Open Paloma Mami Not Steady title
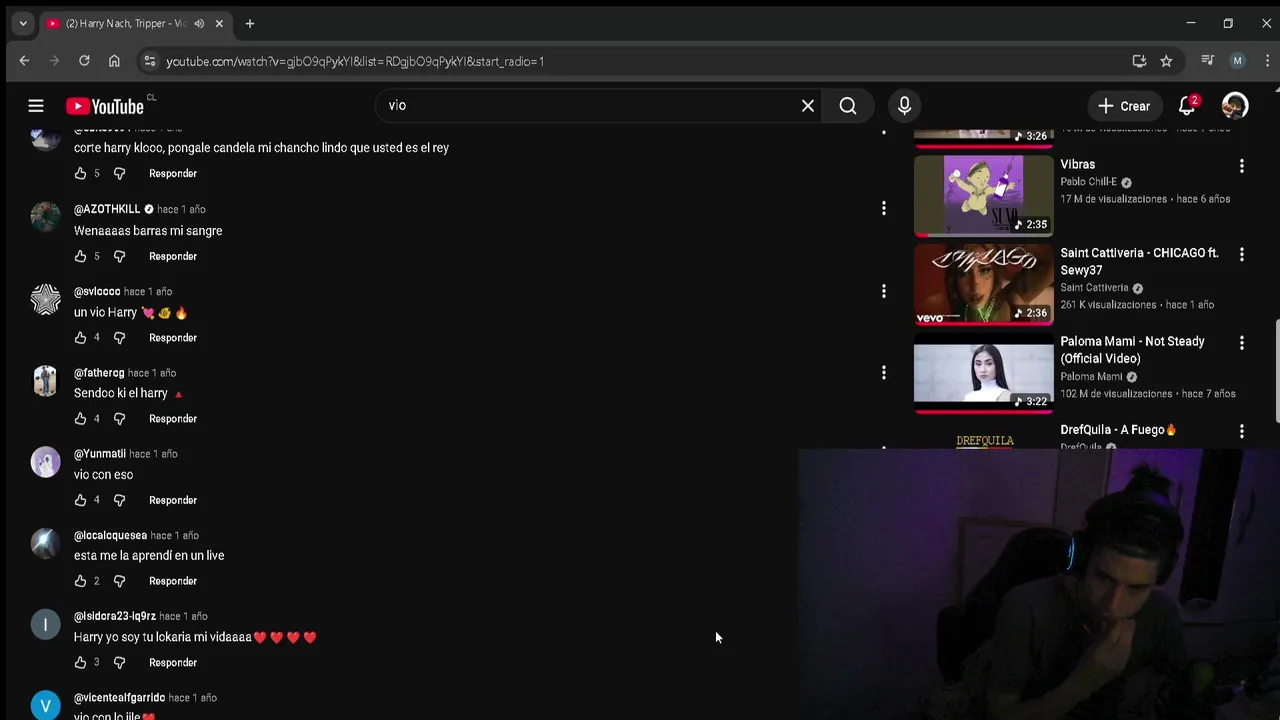The height and width of the screenshot is (720, 1280). [x=1132, y=349]
